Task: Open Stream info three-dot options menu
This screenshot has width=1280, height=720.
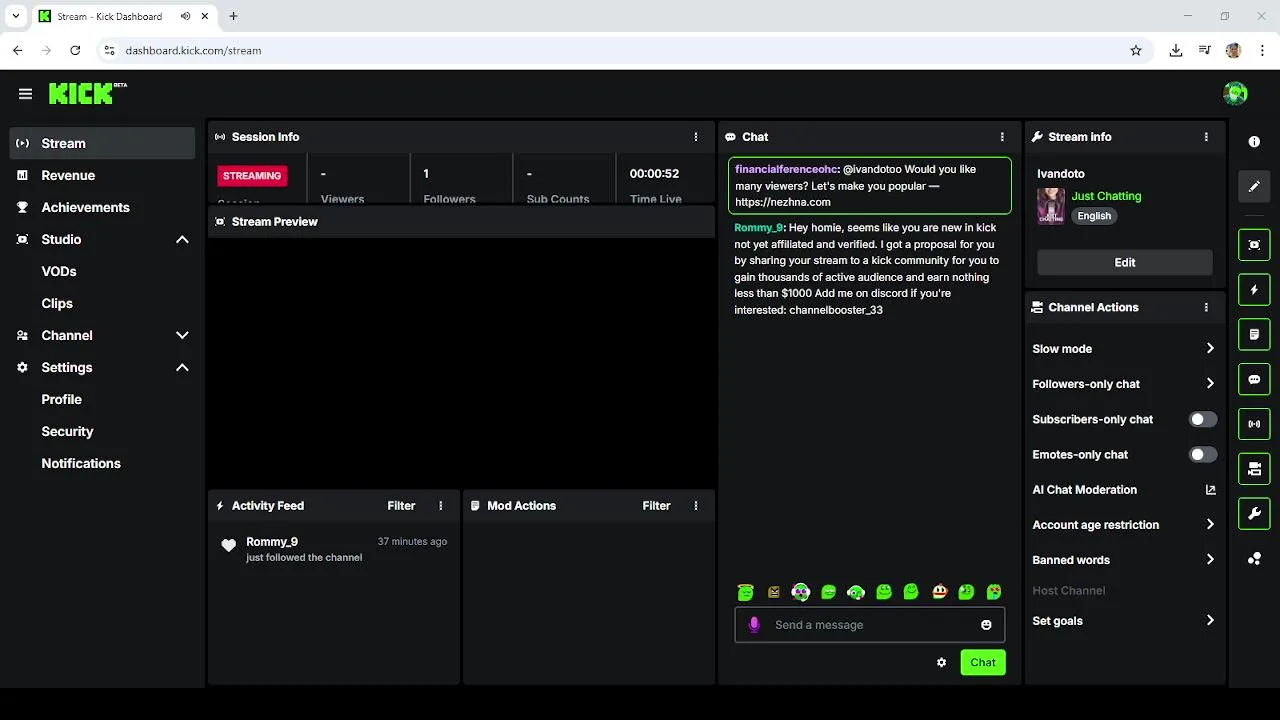Action: (1206, 137)
